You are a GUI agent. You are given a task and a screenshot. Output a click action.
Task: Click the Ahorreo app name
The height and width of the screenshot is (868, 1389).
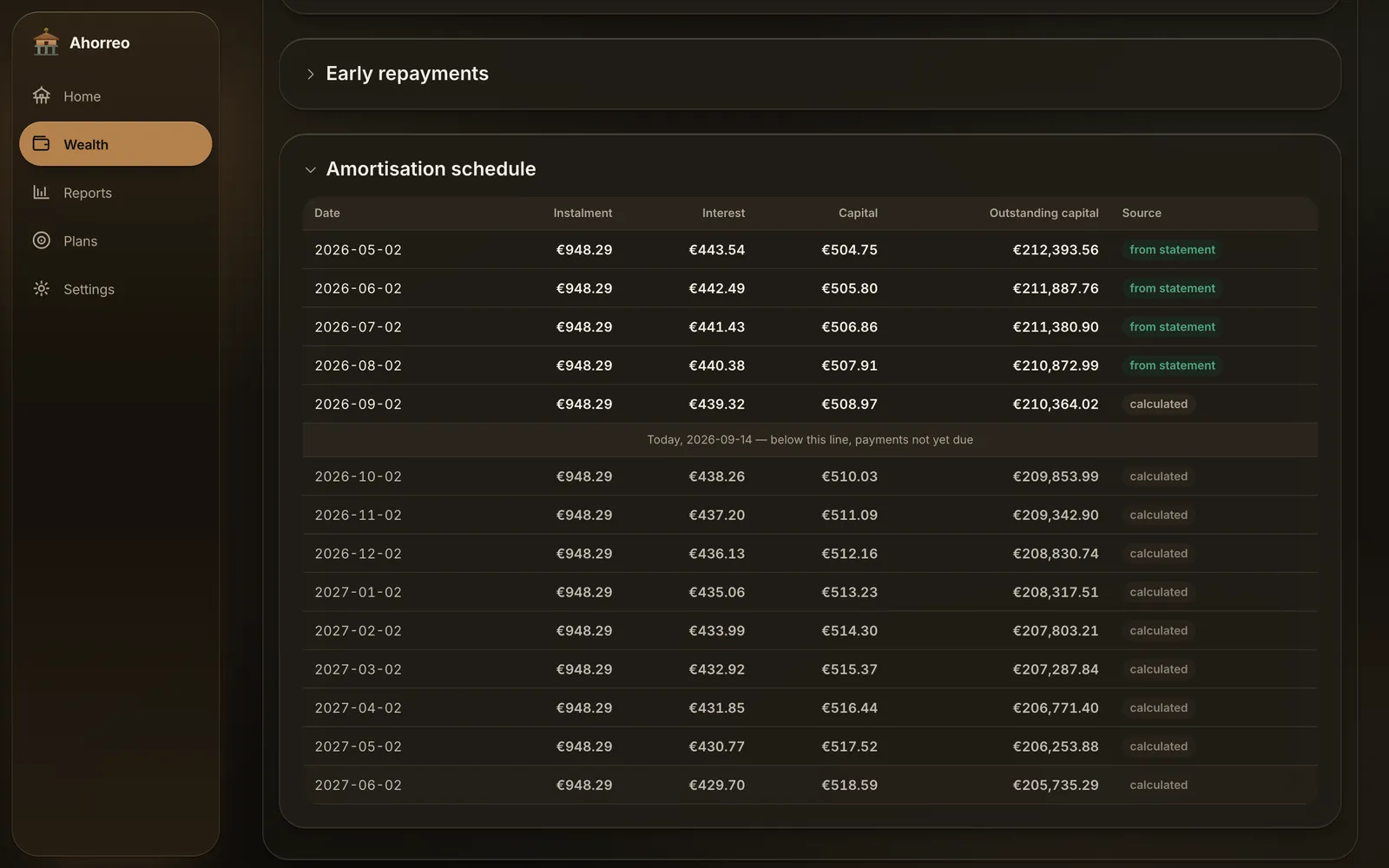tap(99, 43)
